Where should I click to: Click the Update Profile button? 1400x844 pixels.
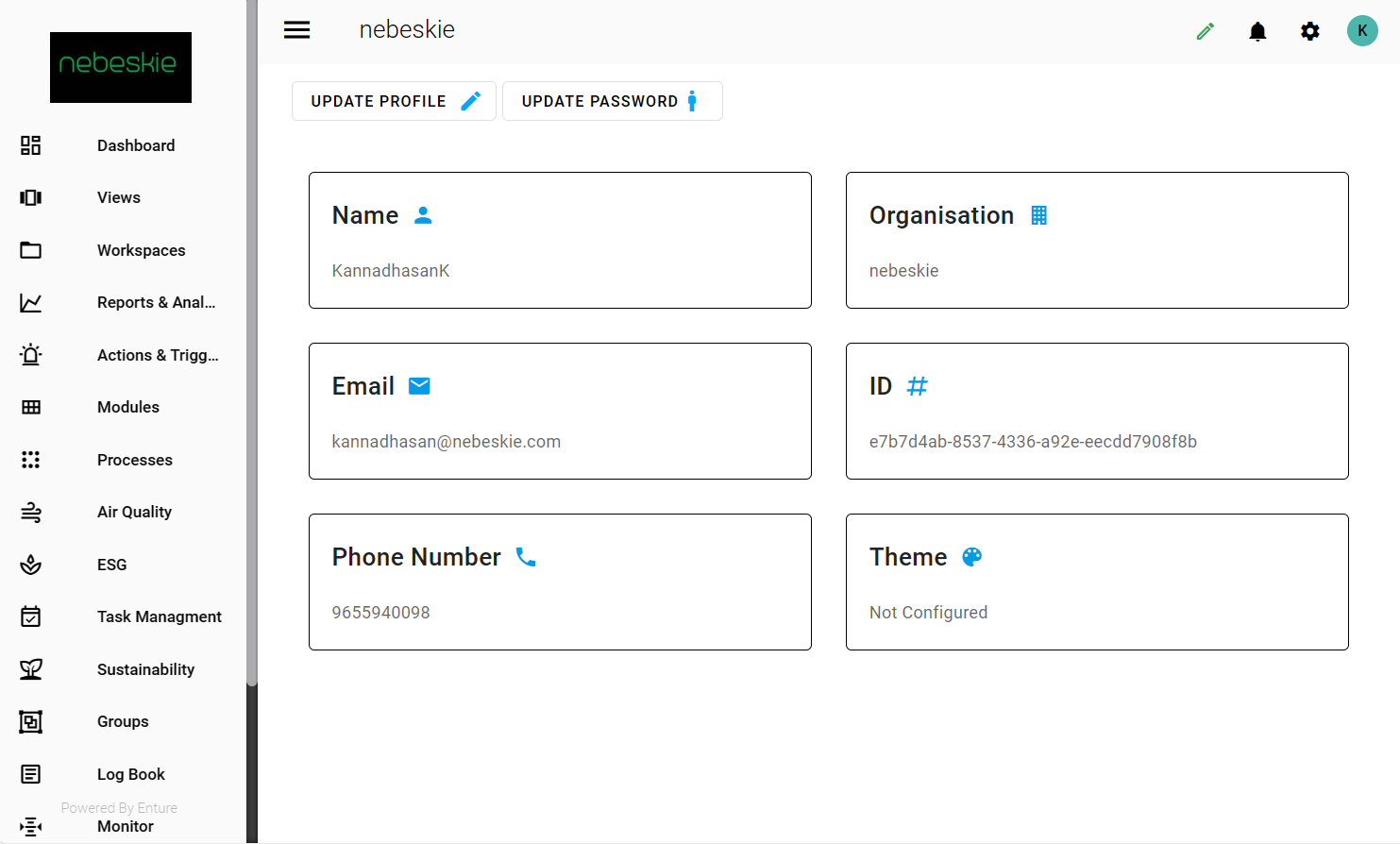click(x=394, y=101)
